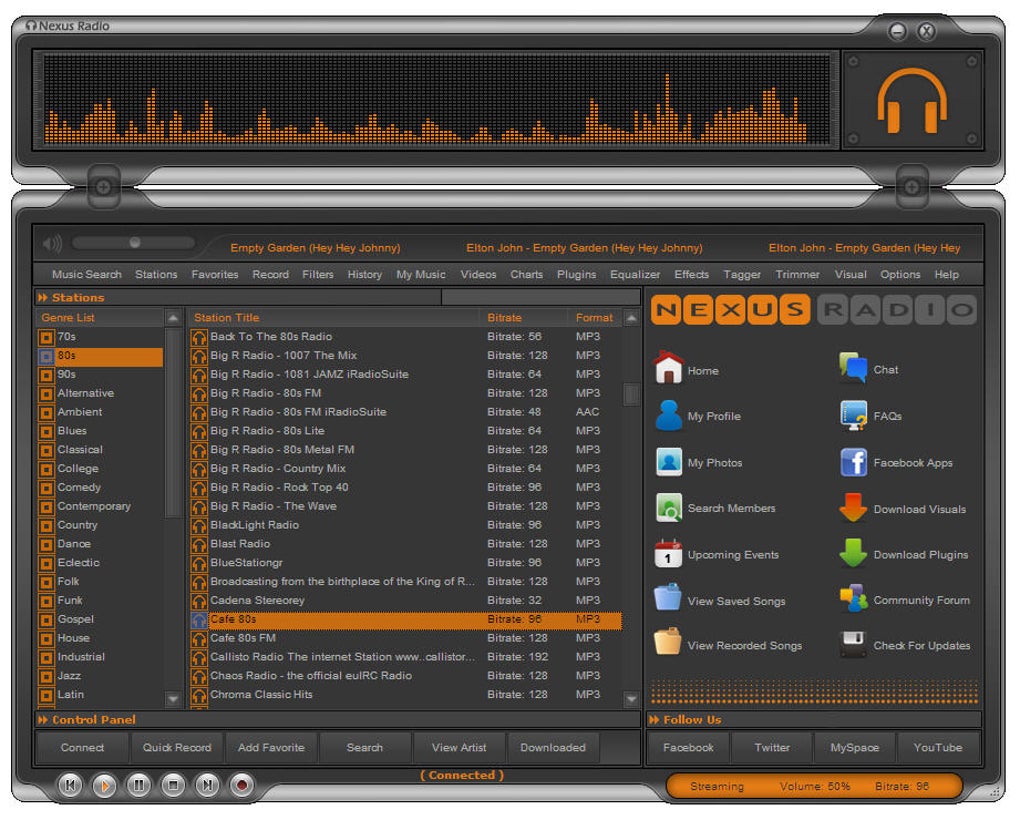Screen dimensions: 1020x820
Task: Open the View Recorded Songs folder icon
Action: click(668, 642)
